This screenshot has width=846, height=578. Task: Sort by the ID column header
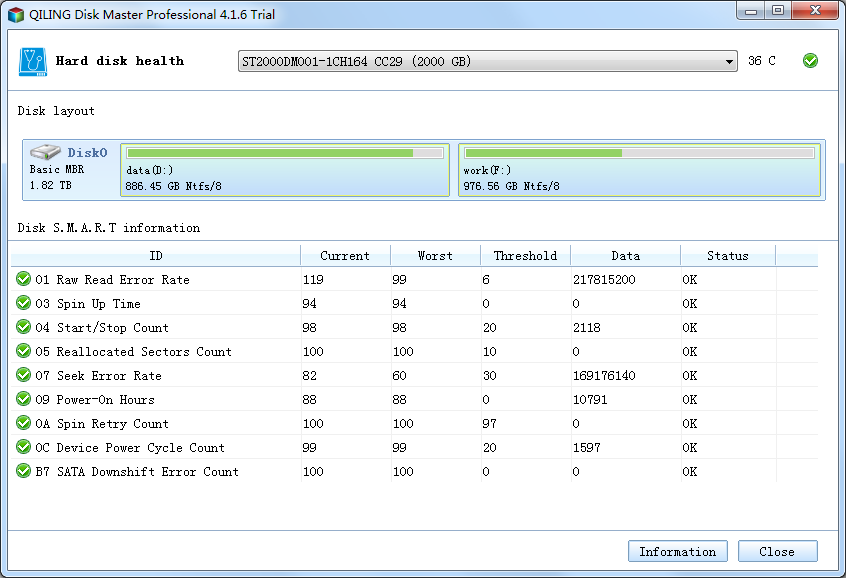pyautogui.click(x=155, y=255)
